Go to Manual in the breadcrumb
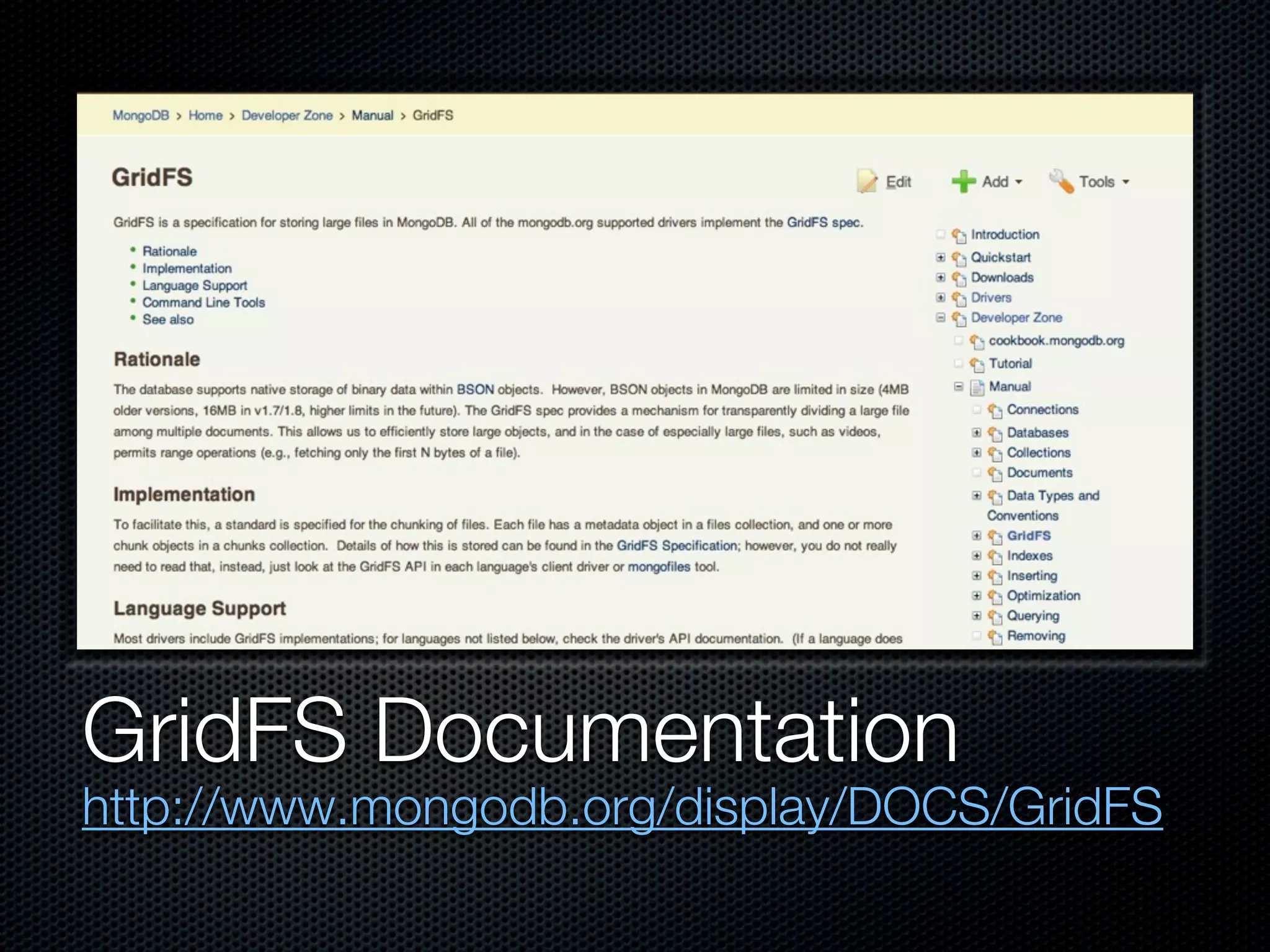Screen dimensions: 1270x952 [x=373, y=115]
